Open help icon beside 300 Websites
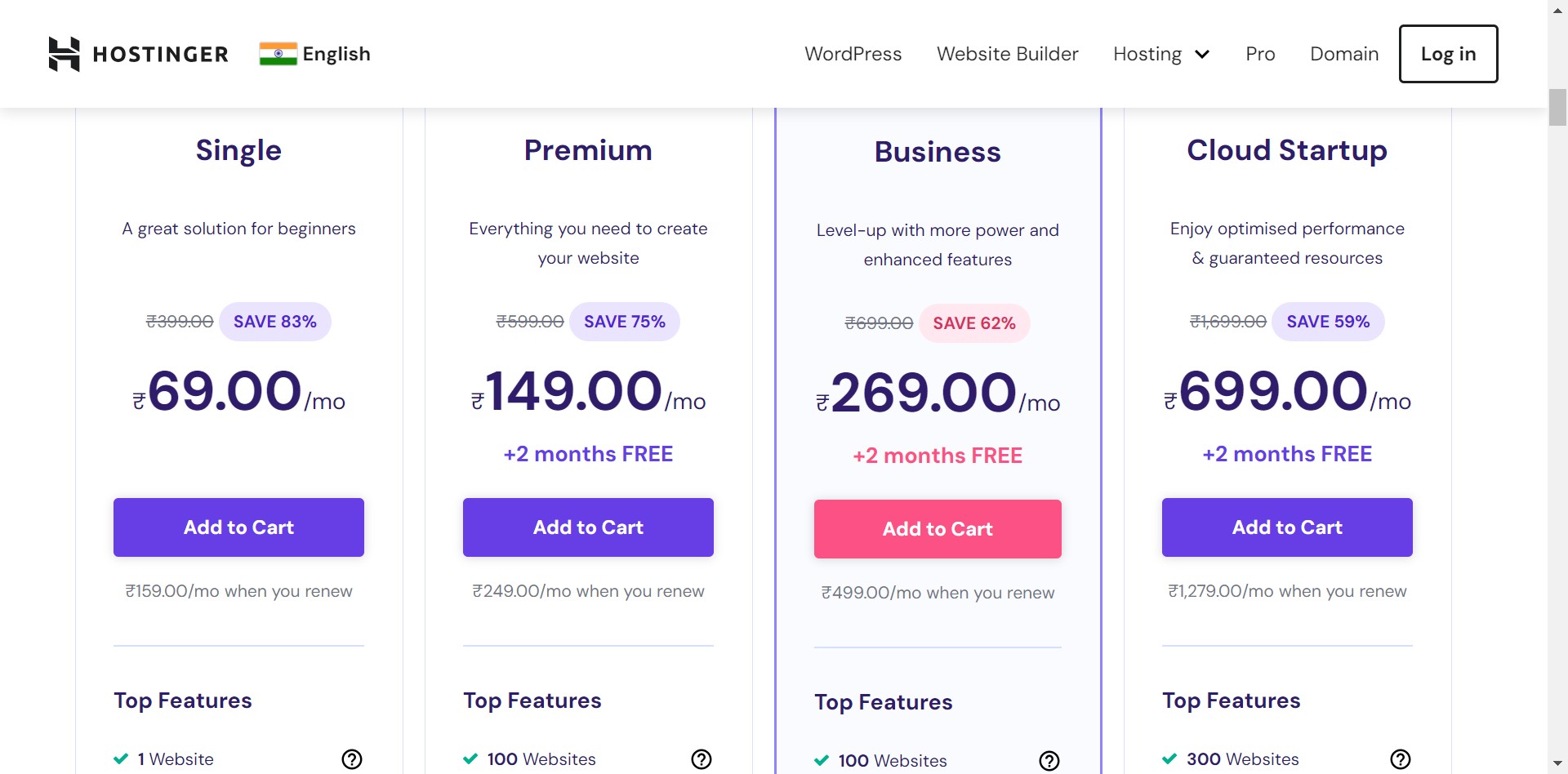Image resolution: width=1568 pixels, height=774 pixels. click(x=1401, y=759)
